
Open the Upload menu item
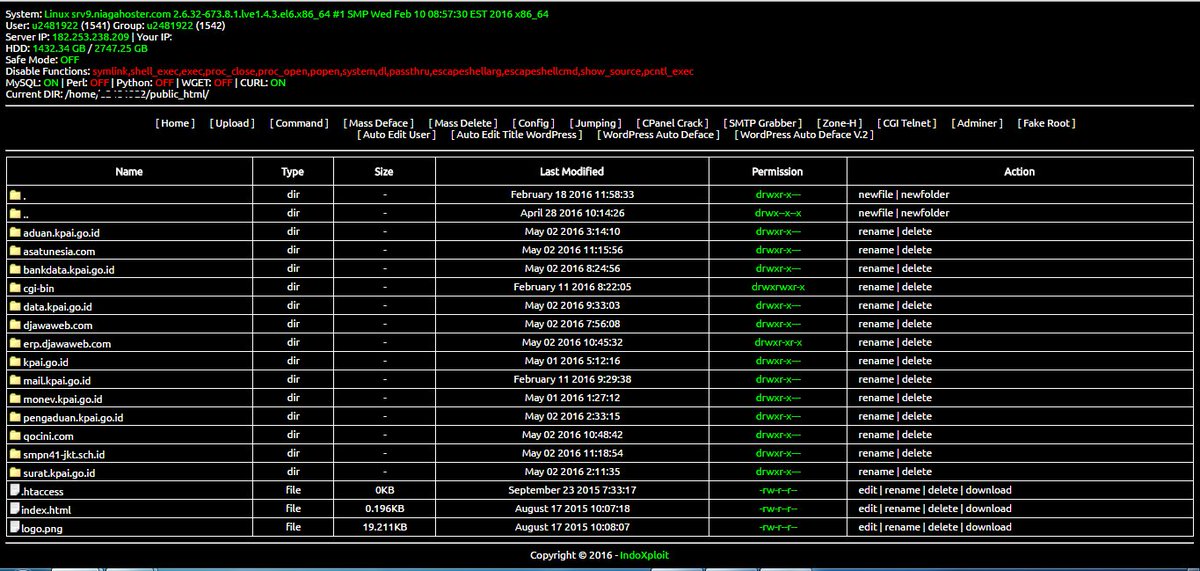(233, 123)
